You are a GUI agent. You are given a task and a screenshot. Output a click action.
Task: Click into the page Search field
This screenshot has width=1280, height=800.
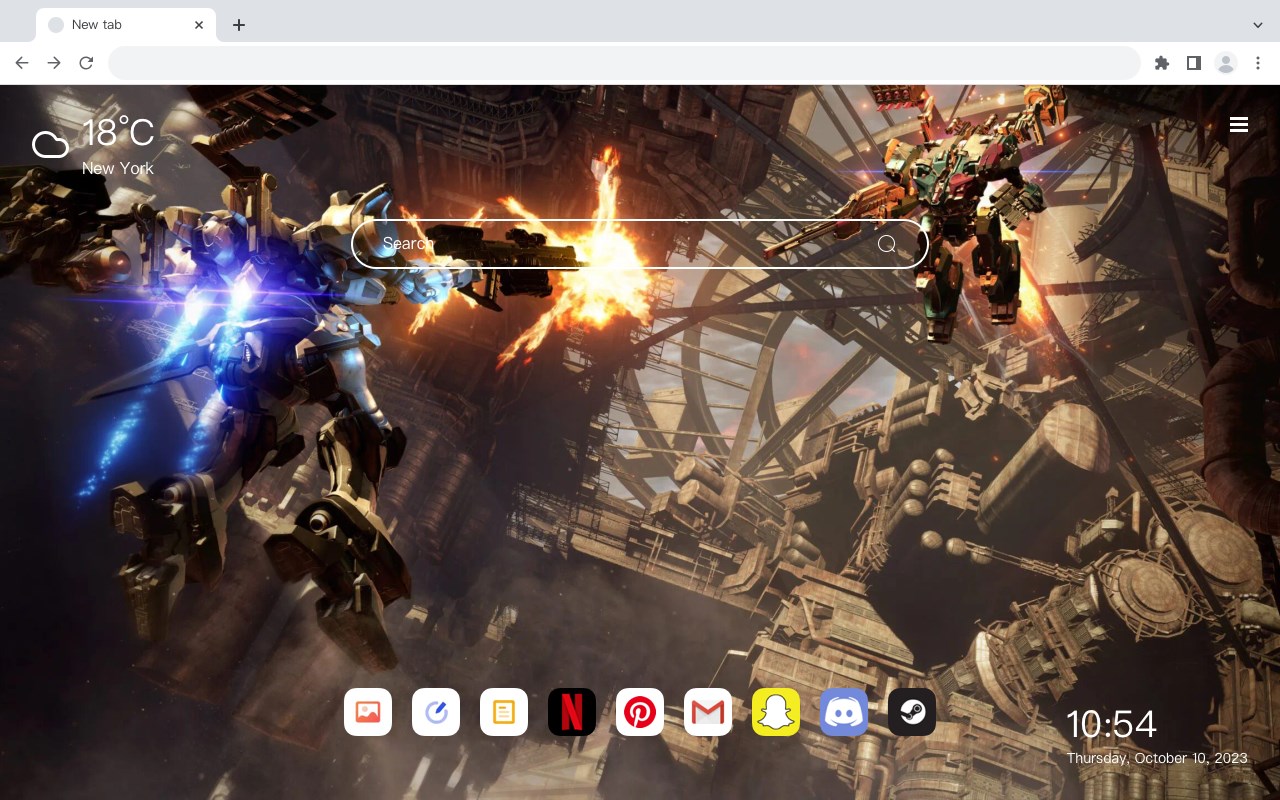(640, 244)
